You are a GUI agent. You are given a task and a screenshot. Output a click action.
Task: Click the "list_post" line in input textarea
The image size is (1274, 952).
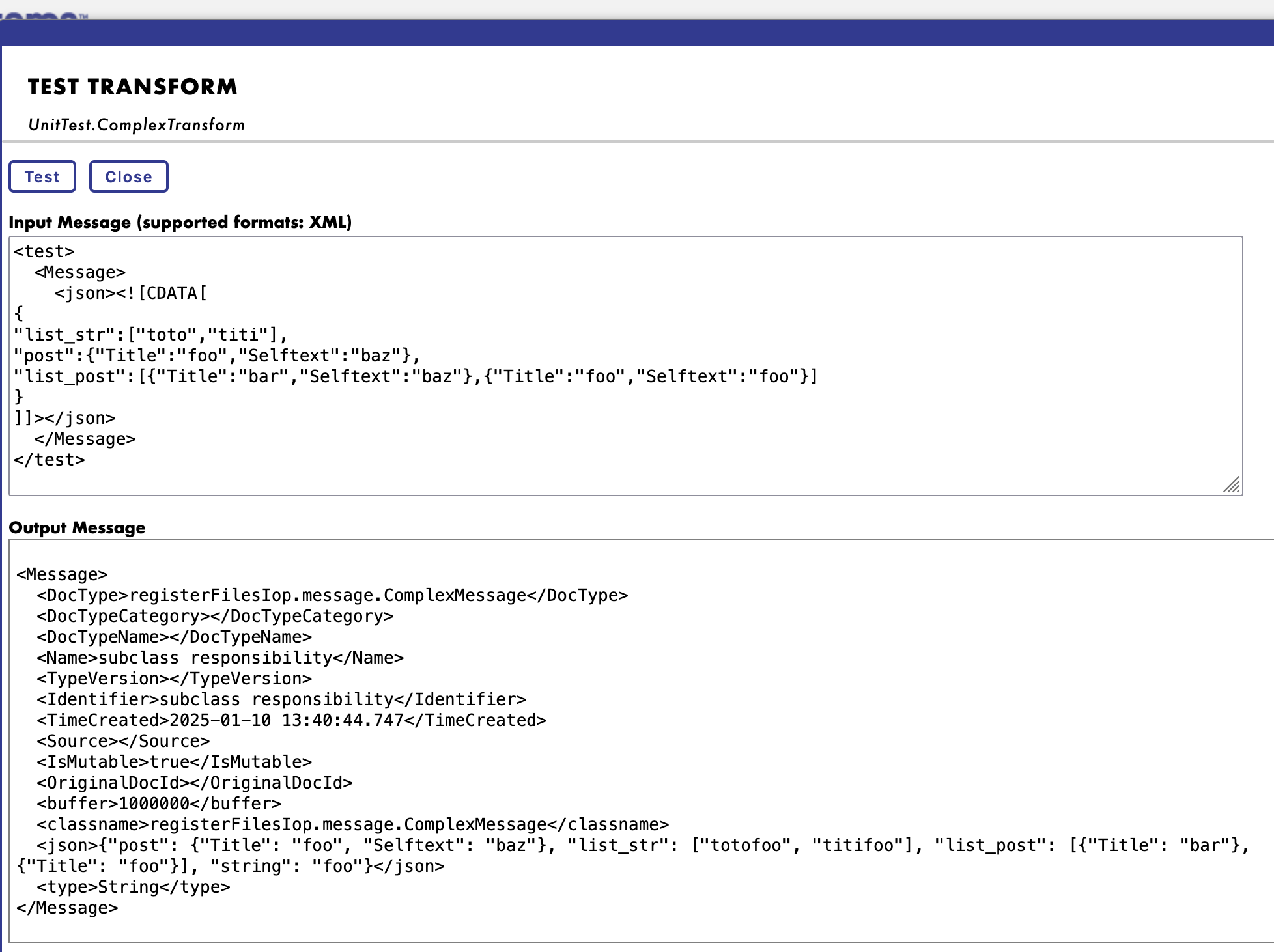pos(415,376)
